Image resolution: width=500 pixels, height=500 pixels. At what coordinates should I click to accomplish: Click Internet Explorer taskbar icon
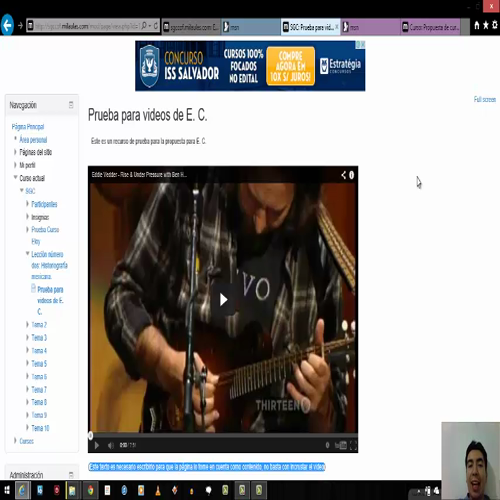pos(22,490)
